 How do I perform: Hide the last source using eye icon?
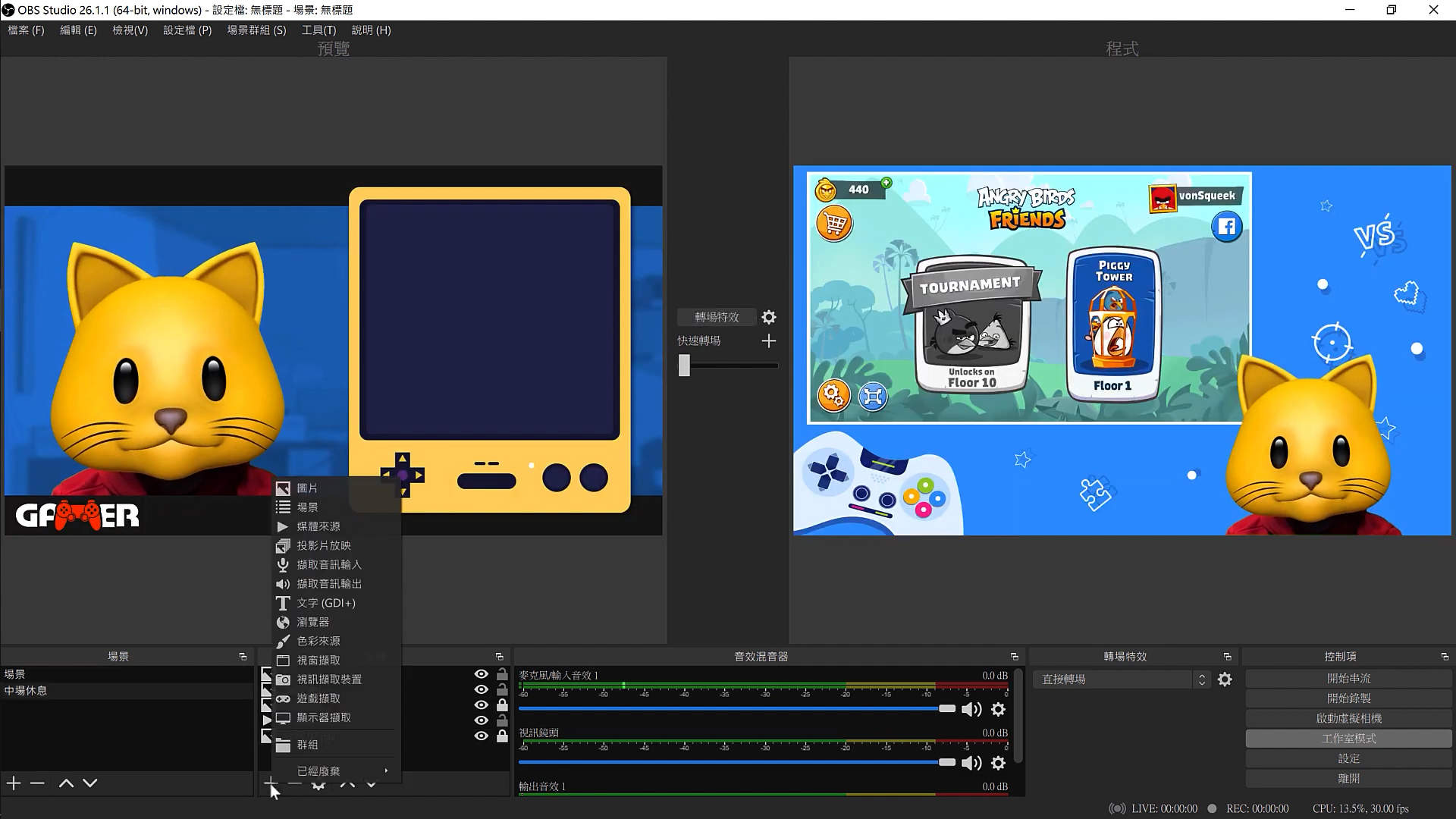(481, 736)
